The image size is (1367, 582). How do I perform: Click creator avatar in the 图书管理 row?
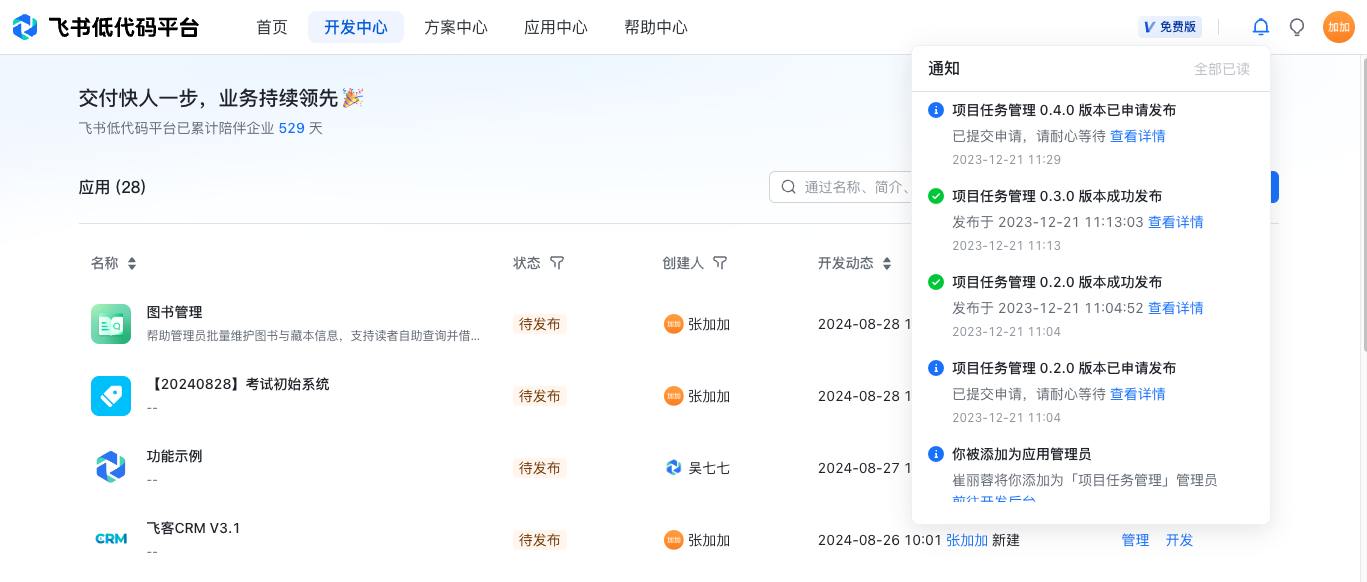(674, 324)
